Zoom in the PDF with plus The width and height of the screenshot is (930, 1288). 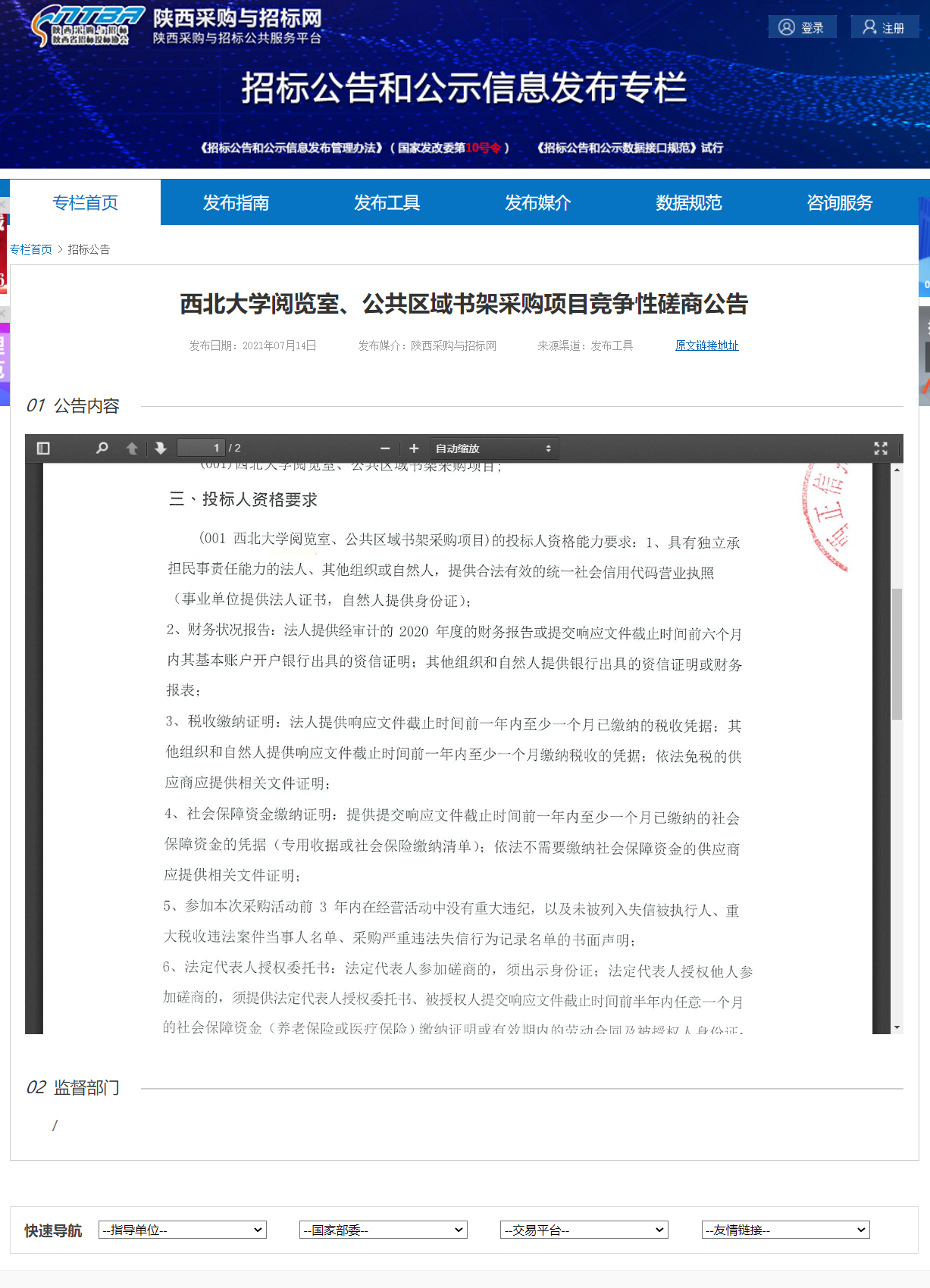414,449
